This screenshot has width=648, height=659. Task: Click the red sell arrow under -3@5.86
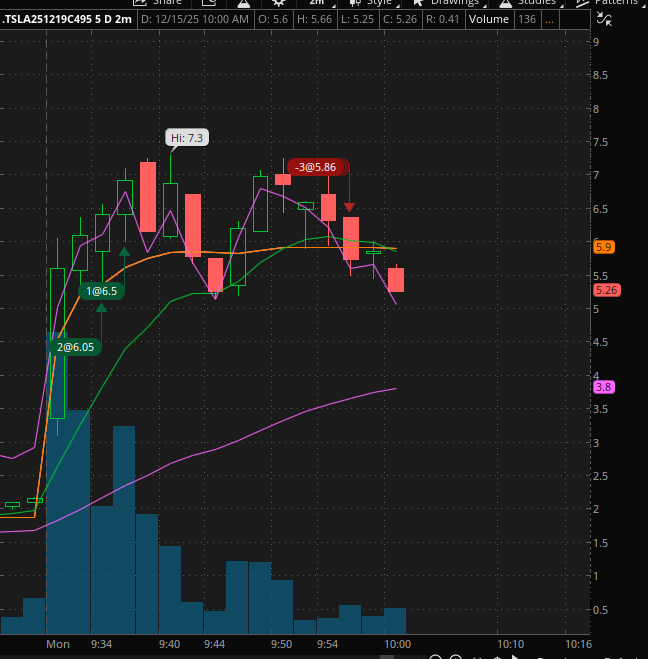click(x=349, y=207)
